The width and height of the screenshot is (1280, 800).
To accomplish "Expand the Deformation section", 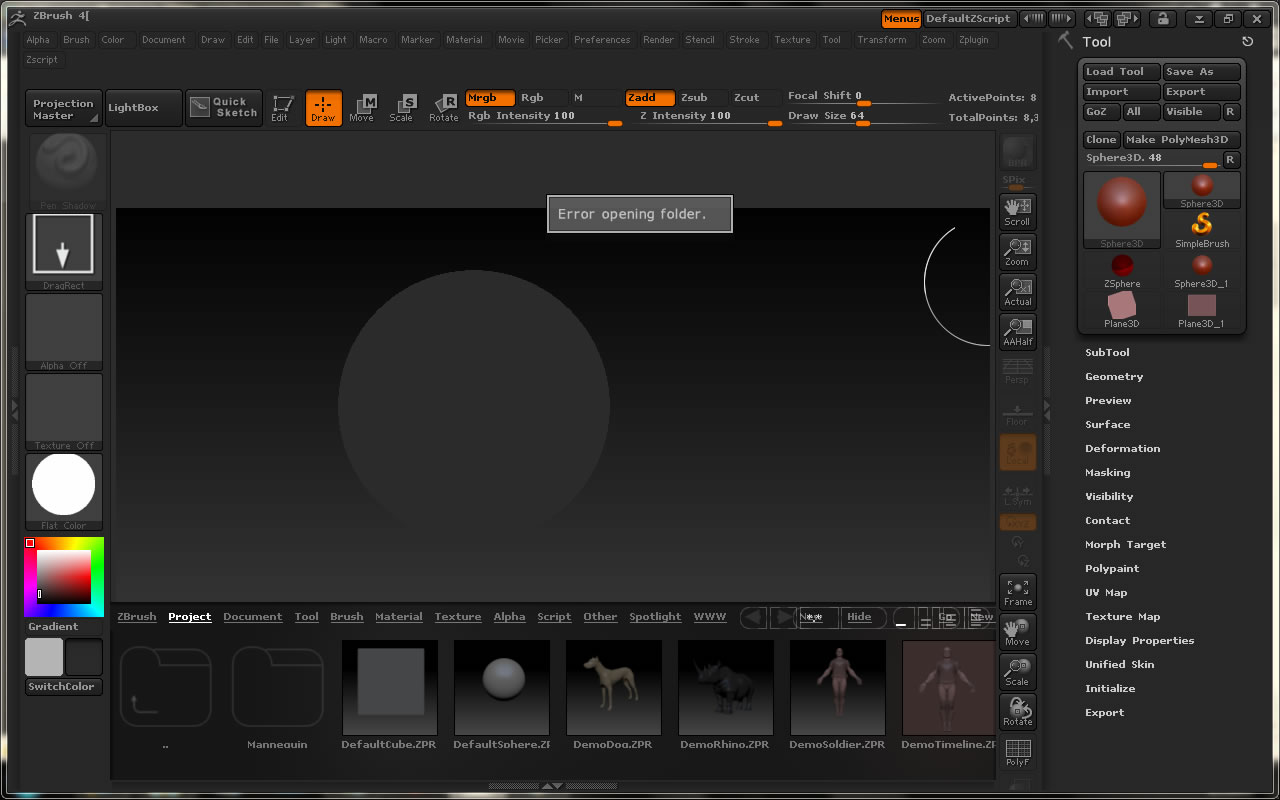I will [x=1122, y=448].
